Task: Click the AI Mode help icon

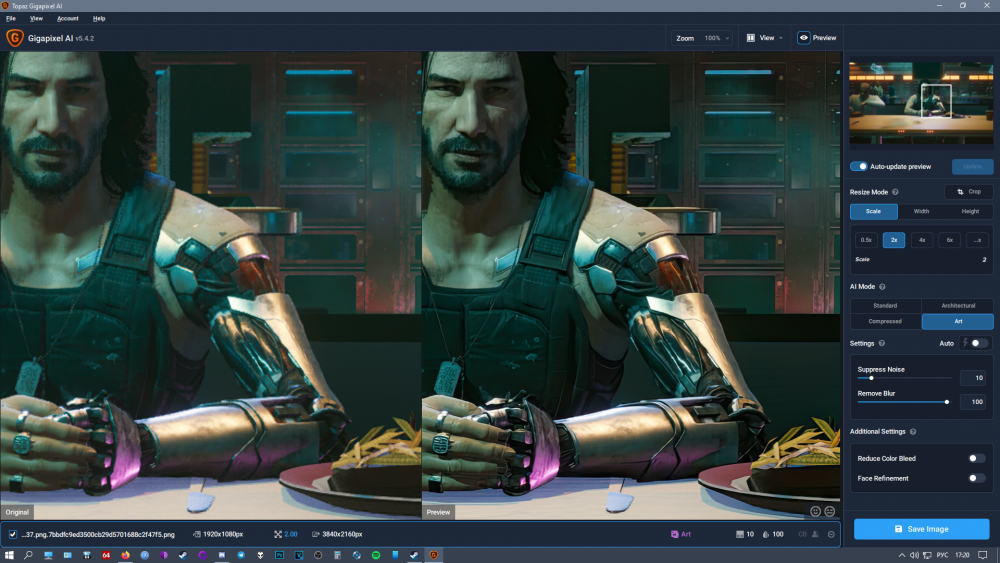Action: (881, 287)
